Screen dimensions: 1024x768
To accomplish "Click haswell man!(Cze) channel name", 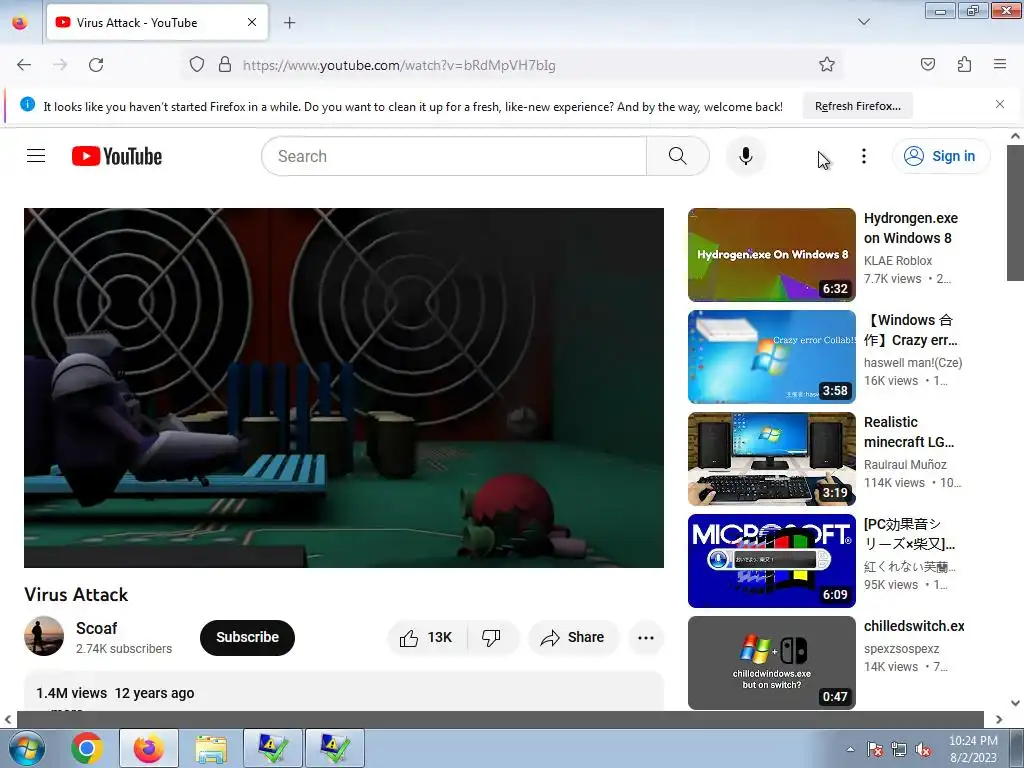I will (x=913, y=362).
